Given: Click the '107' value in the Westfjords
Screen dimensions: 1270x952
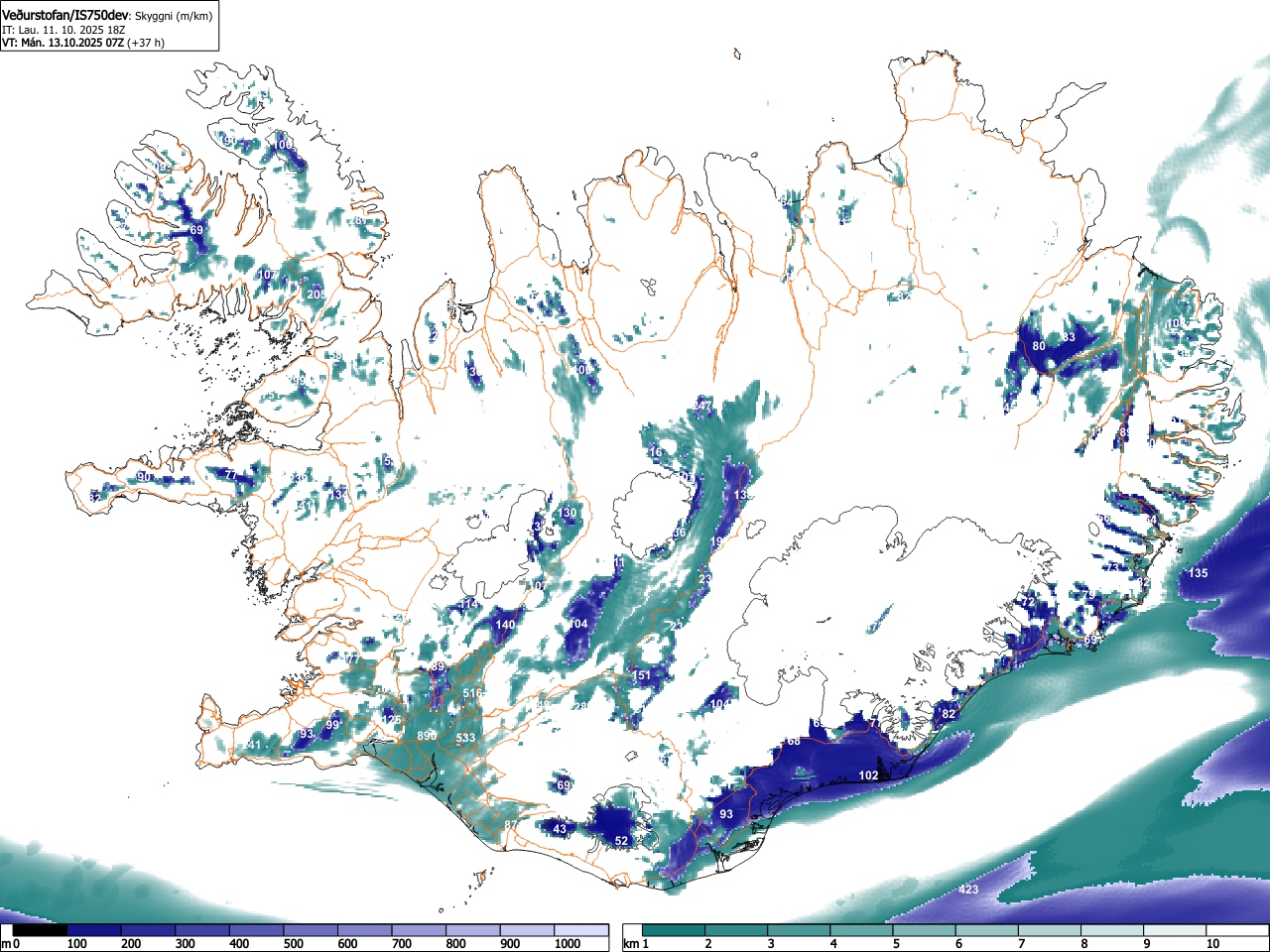Looking at the screenshot, I should pyautogui.click(x=267, y=275).
